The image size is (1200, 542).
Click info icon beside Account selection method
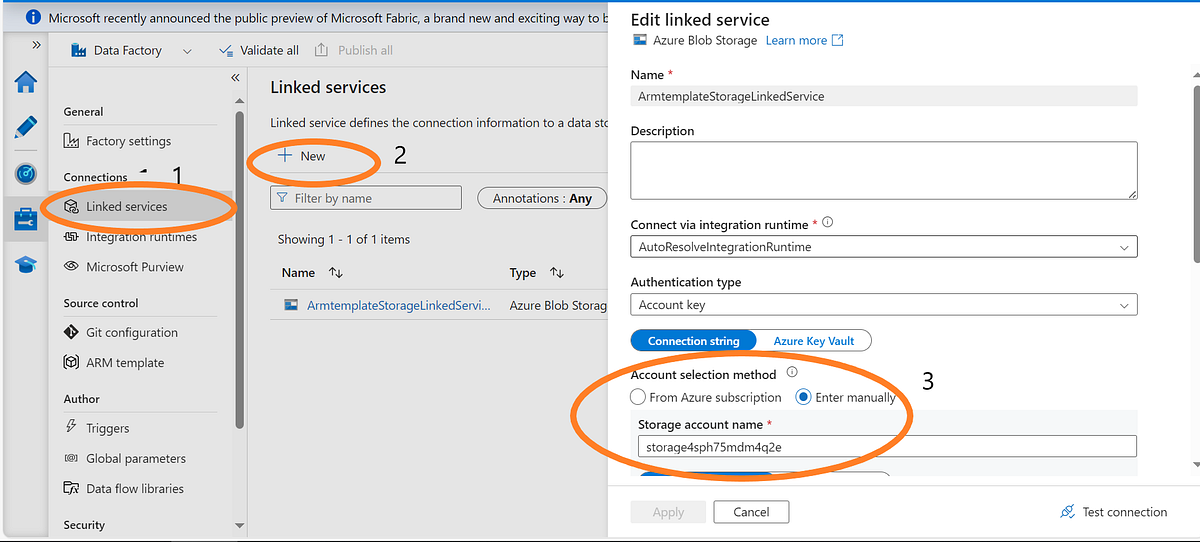click(x=792, y=372)
